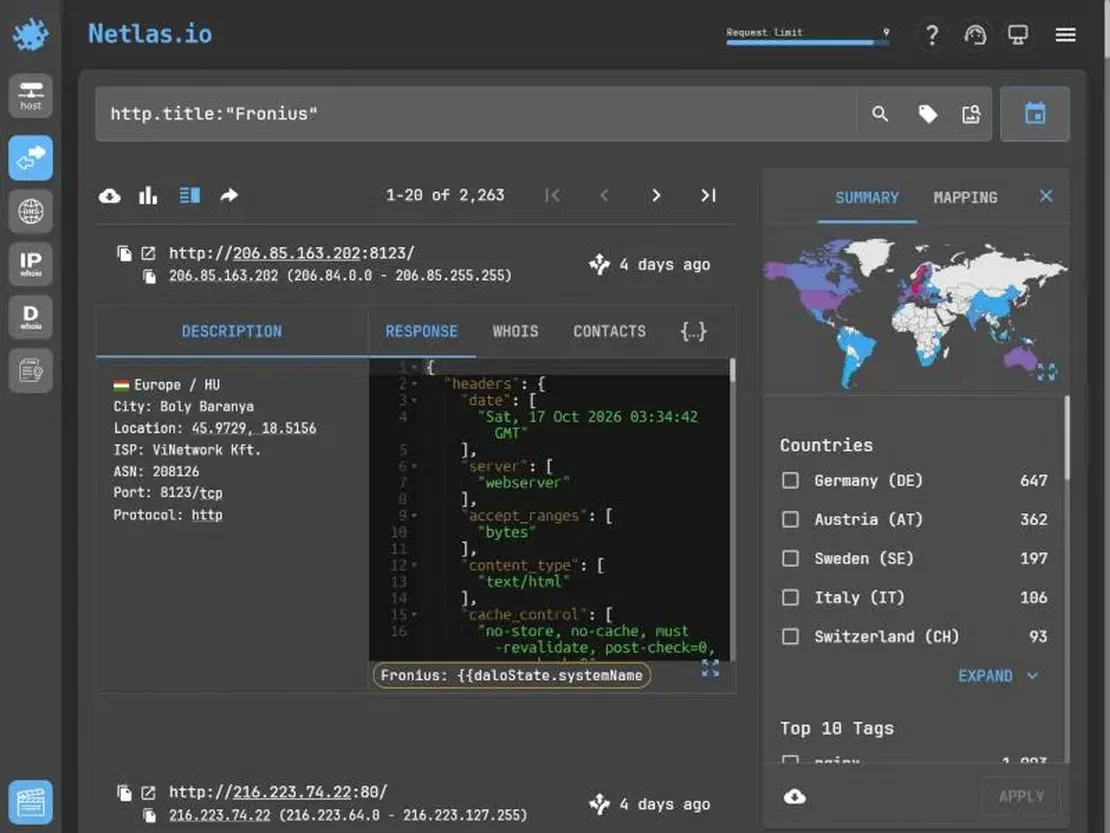The image size is (1110, 833).
Task: Click the share arrow icon
Action: 229,195
